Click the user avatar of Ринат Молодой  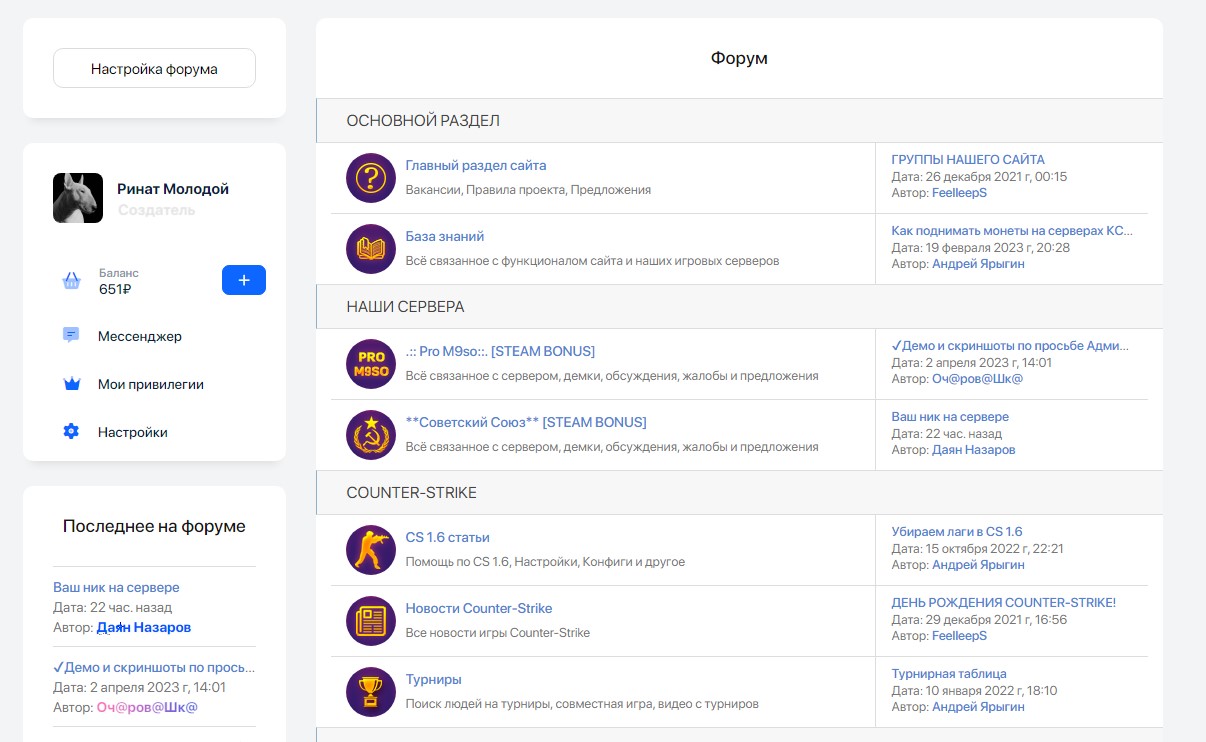coord(78,198)
